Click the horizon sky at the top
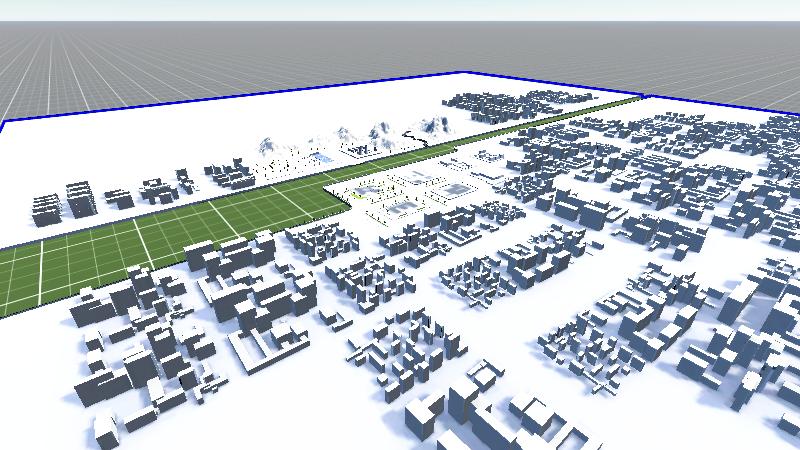The height and width of the screenshot is (450, 800). (x=400, y=10)
